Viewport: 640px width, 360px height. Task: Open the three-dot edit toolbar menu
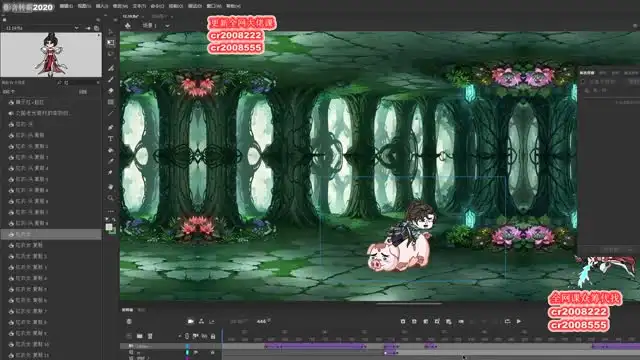coord(111,211)
